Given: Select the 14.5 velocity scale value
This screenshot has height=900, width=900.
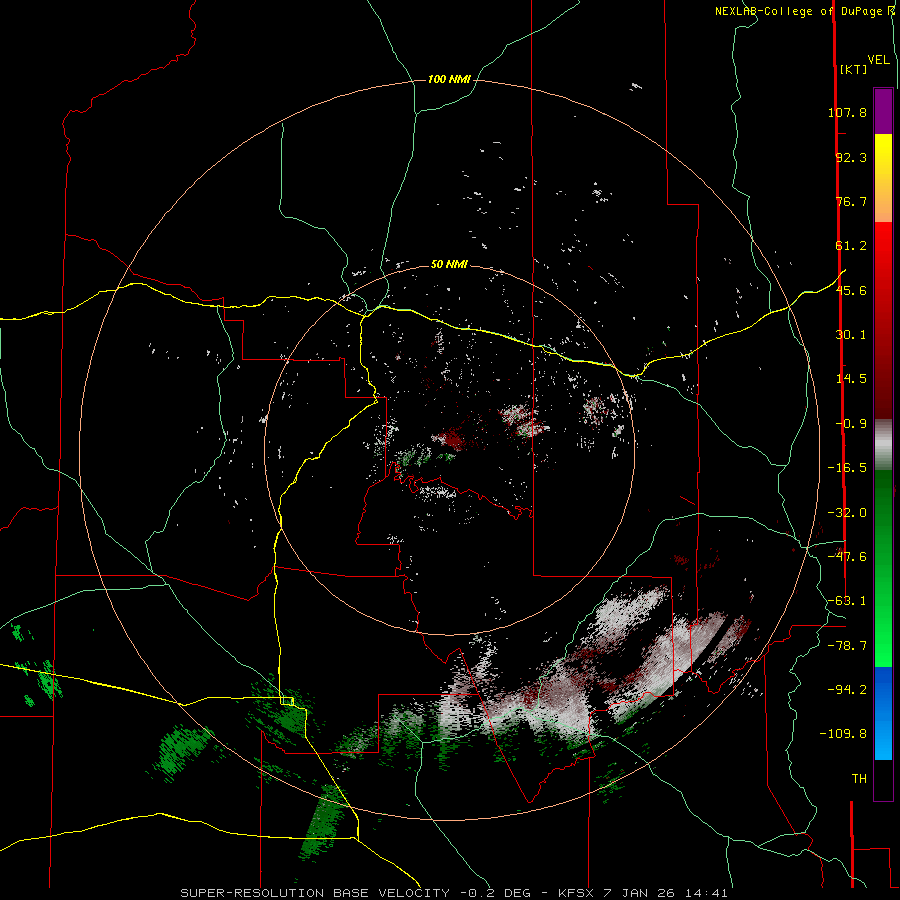Looking at the screenshot, I should [851, 379].
